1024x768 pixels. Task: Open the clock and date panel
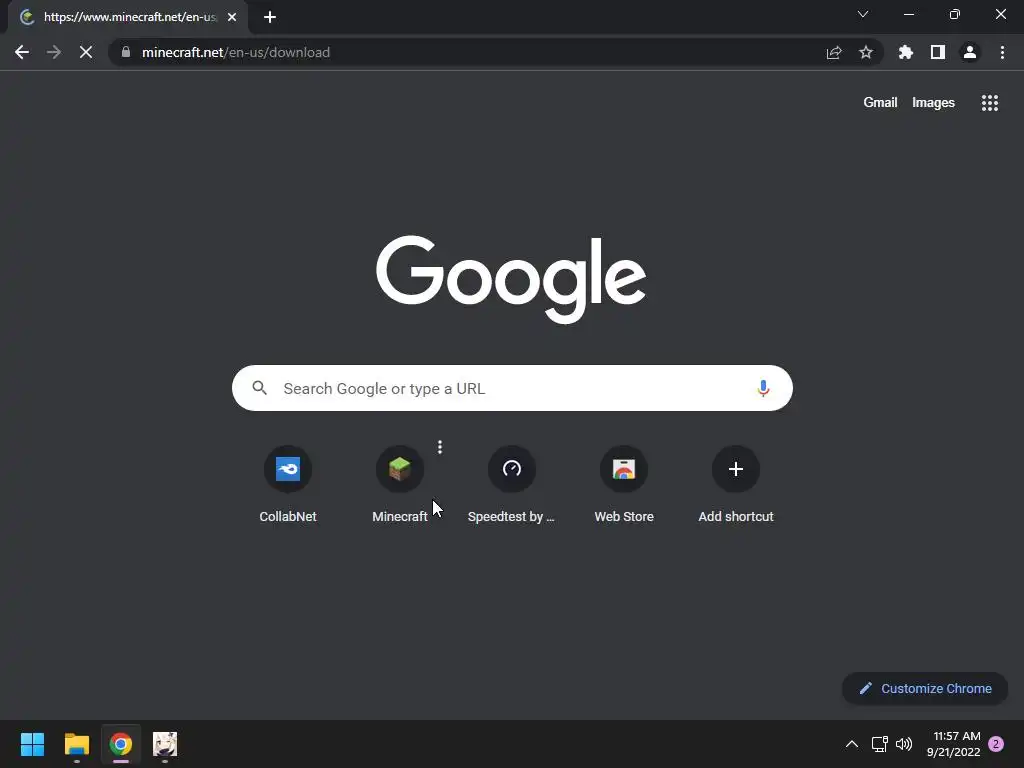coord(953,744)
